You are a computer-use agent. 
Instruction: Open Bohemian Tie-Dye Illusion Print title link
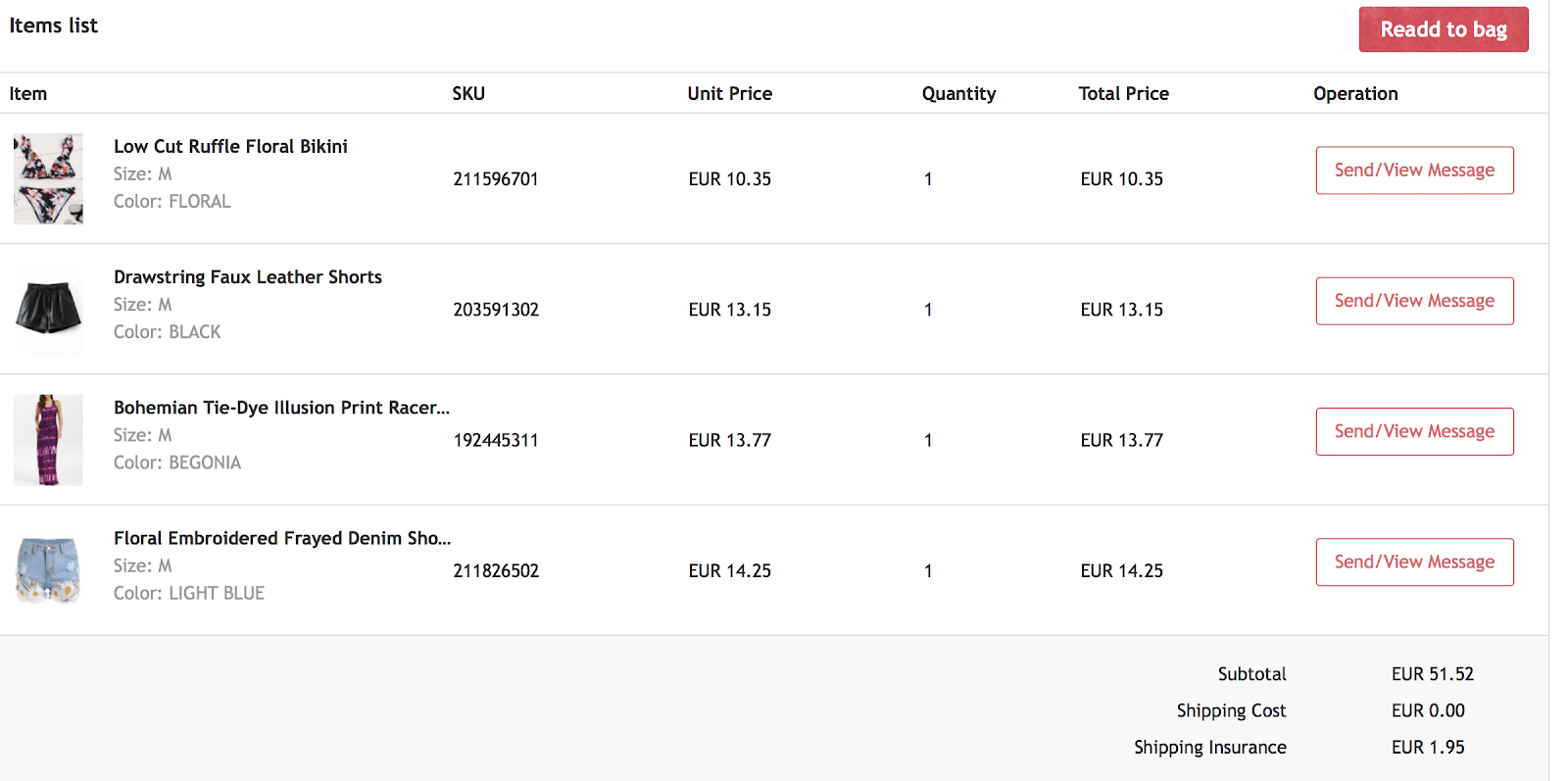point(281,408)
